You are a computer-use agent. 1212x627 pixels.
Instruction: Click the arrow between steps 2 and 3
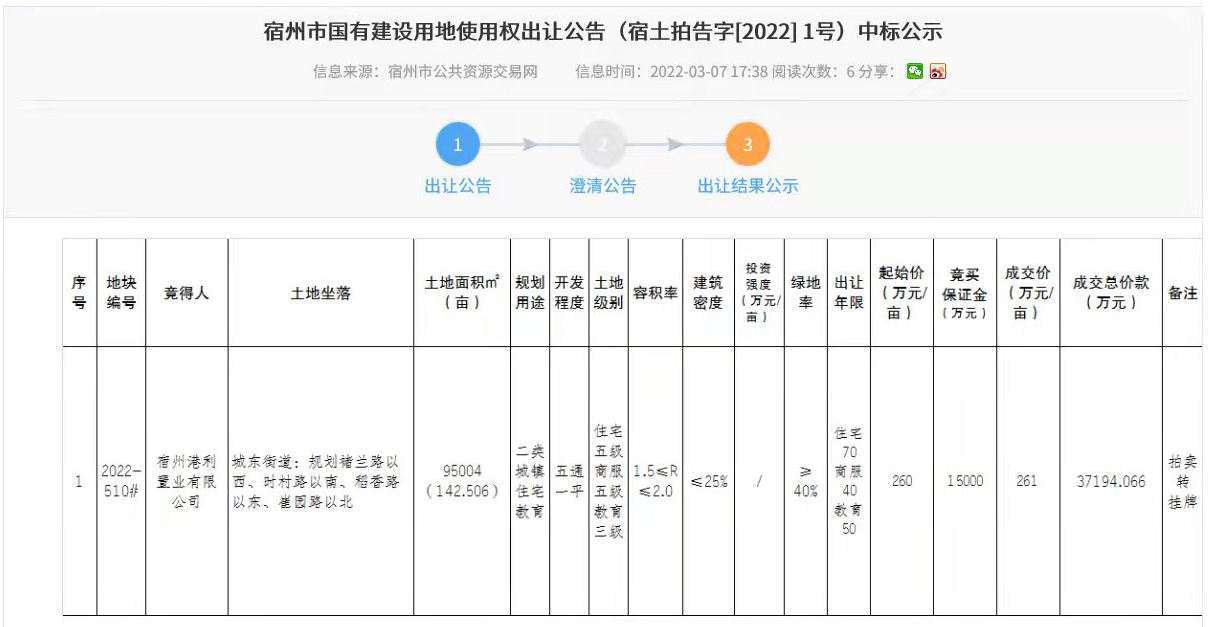pyautogui.click(x=676, y=145)
